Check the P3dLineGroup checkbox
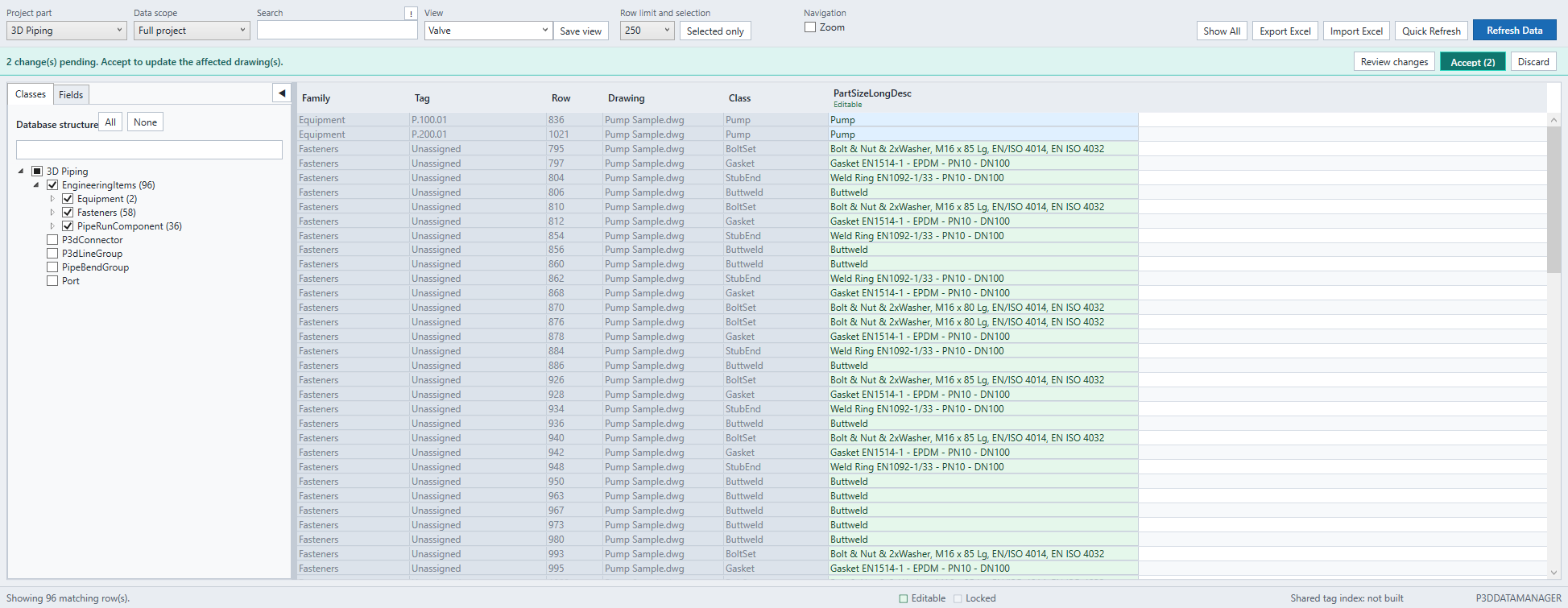The height and width of the screenshot is (608, 1568). point(52,254)
